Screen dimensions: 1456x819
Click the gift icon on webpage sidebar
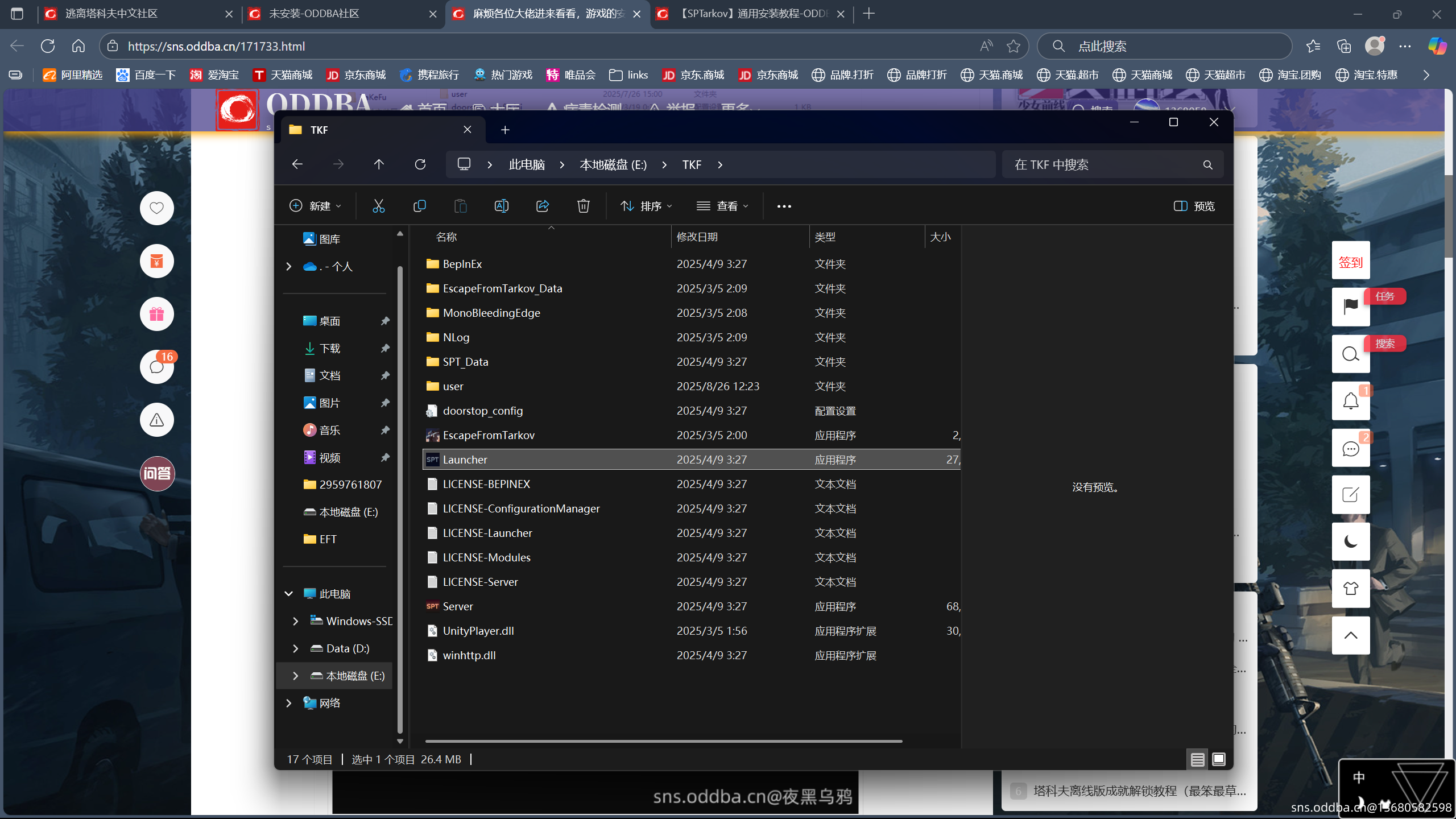click(157, 314)
